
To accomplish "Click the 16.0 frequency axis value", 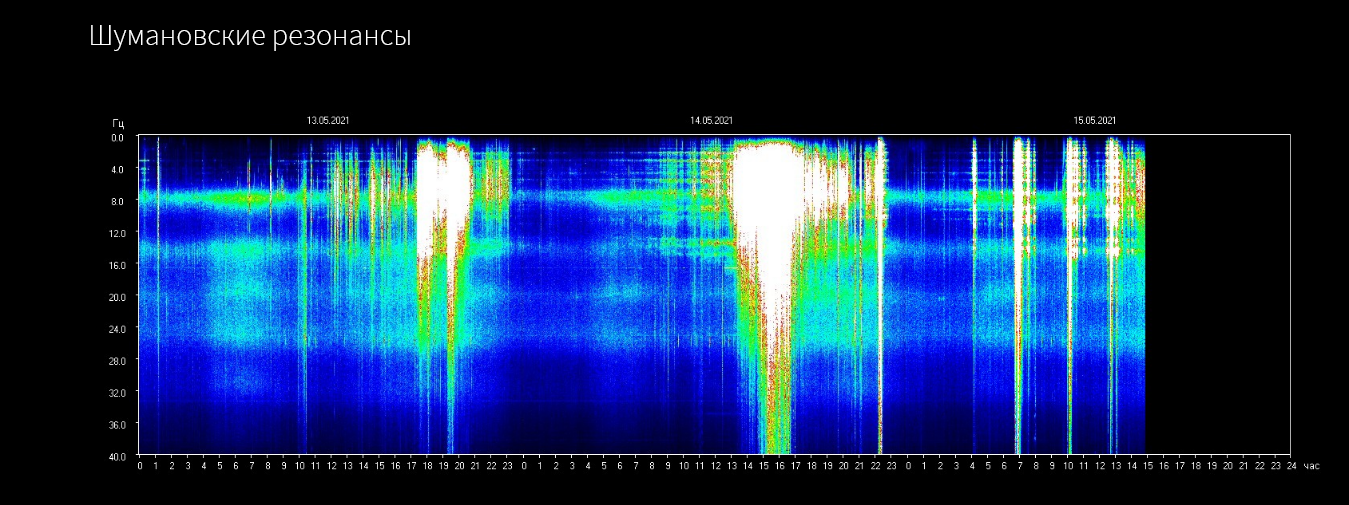I will coord(117,265).
